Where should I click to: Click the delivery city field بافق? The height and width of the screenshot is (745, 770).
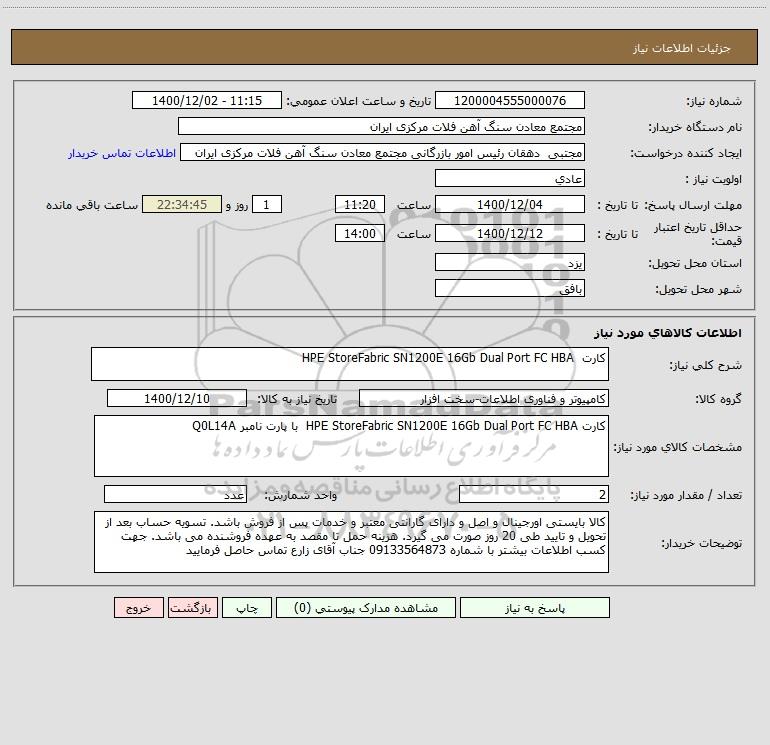click(x=510, y=288)
